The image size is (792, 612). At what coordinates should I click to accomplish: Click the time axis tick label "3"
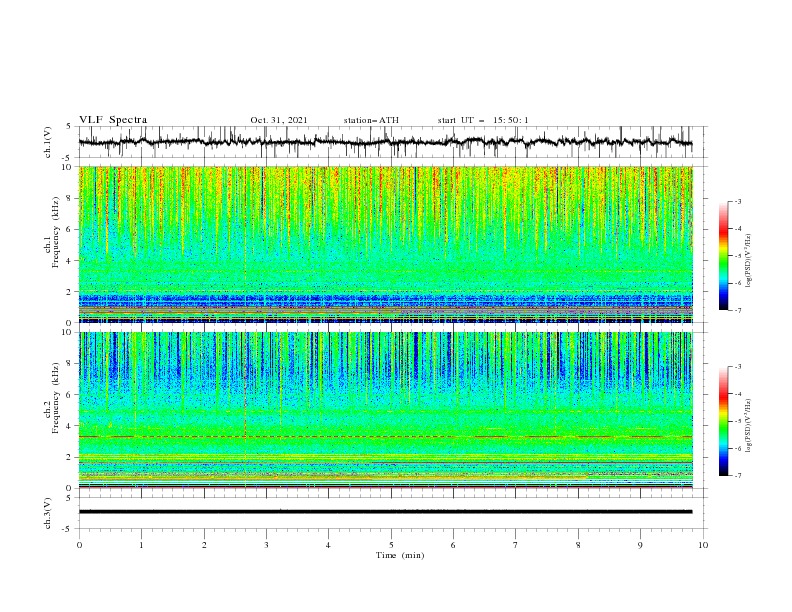pyautogui.click(x=267, y=545)
